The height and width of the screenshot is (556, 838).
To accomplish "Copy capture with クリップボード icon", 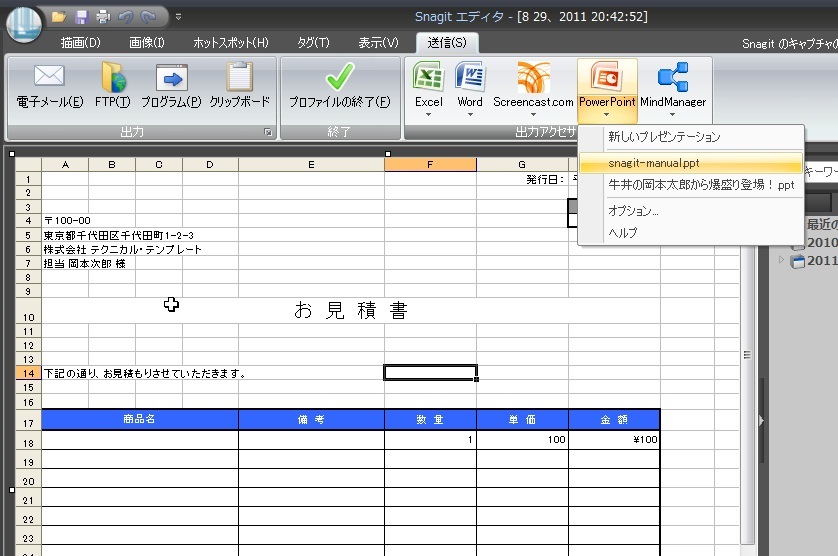I will 239,77.
